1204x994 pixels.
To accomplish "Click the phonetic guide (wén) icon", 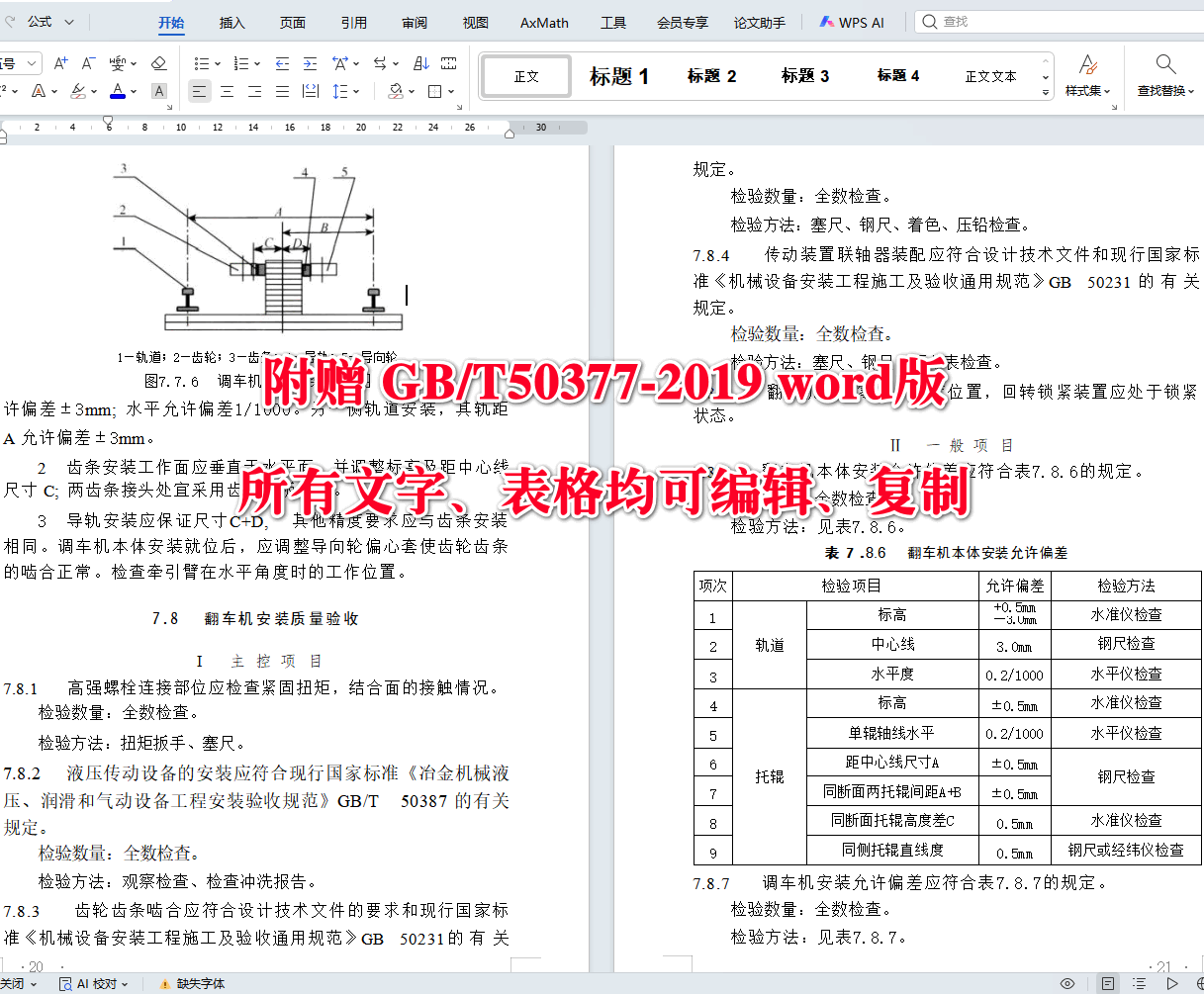I will pyautogui.click(x=119, y=63).
